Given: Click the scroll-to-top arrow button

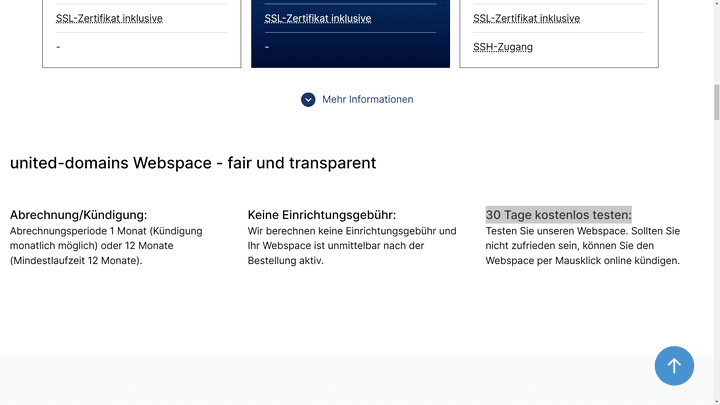Looking at the screenshot, I should click(x=674, y=366).
